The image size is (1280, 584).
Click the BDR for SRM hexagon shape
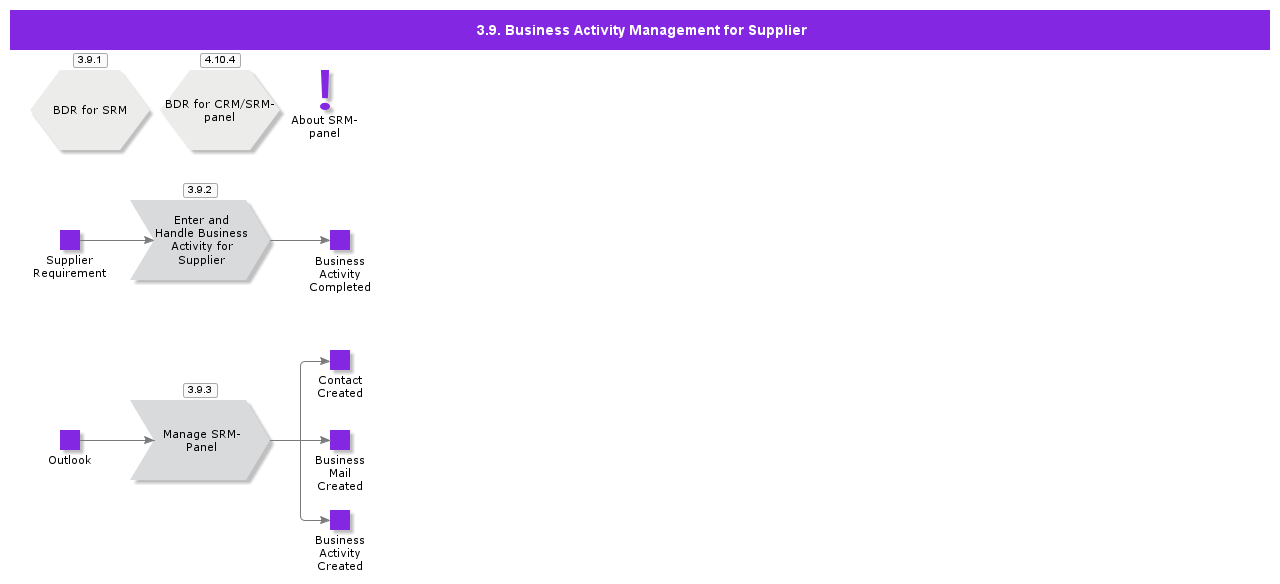pos(90,110)
